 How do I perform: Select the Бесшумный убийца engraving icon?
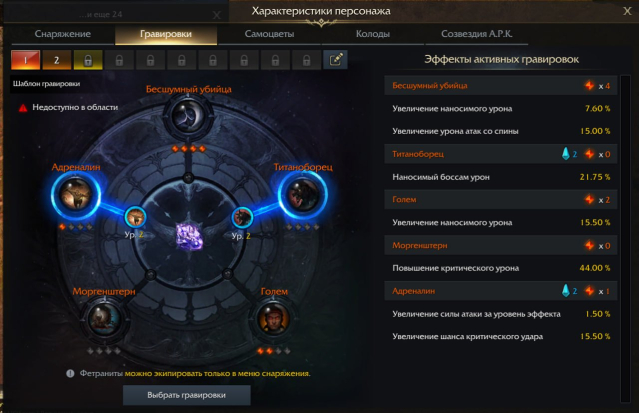click(188, 116)
